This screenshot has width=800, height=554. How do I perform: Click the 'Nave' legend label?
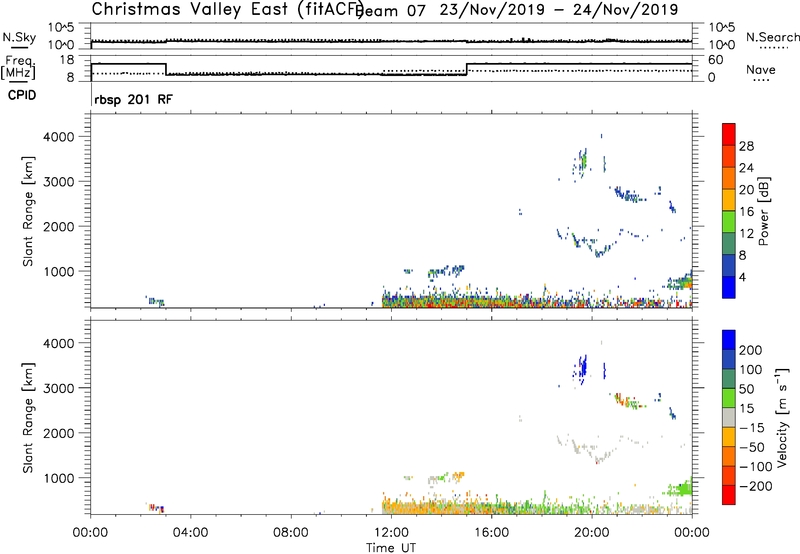coord(761,69)
